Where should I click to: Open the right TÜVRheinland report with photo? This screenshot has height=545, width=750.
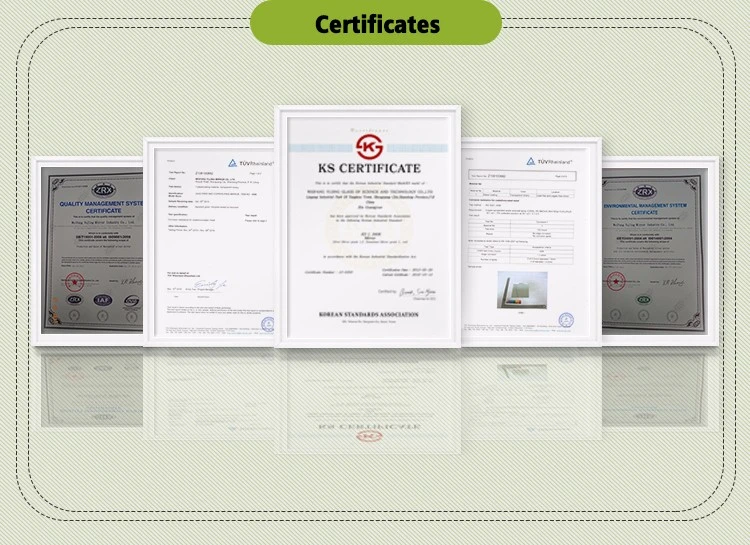click(x=530, y=242)
